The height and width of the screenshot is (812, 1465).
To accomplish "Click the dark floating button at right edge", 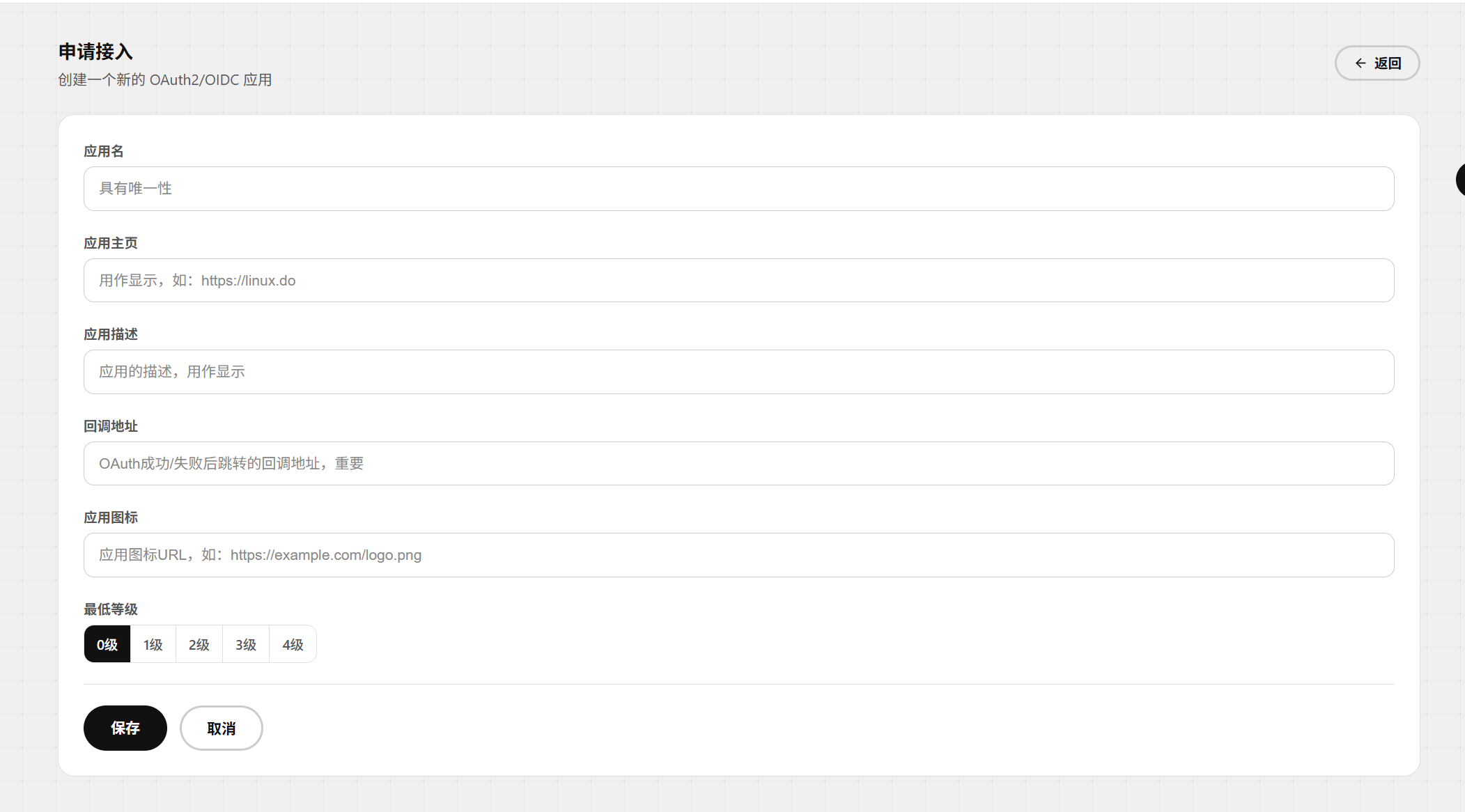I will (1460, 180).
